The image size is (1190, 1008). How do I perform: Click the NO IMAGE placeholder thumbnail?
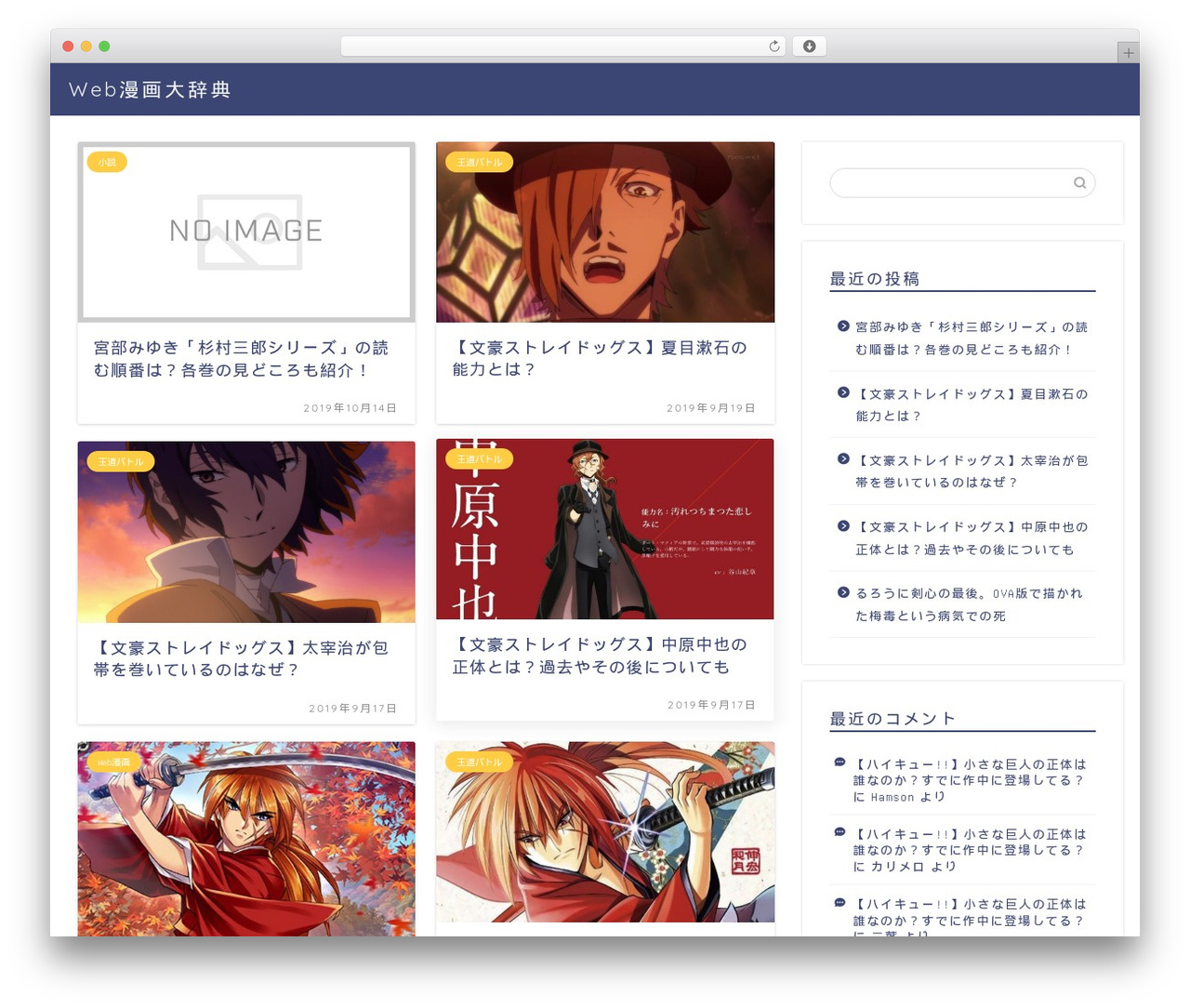pos(246,232)
